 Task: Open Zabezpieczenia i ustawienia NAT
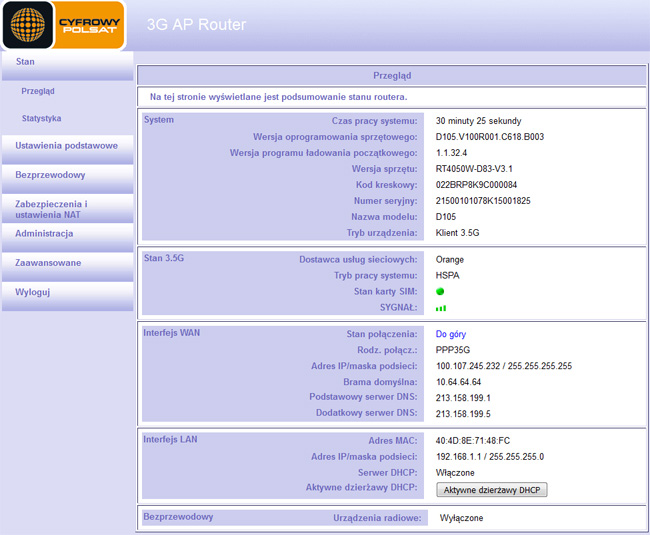click(51, 209)
